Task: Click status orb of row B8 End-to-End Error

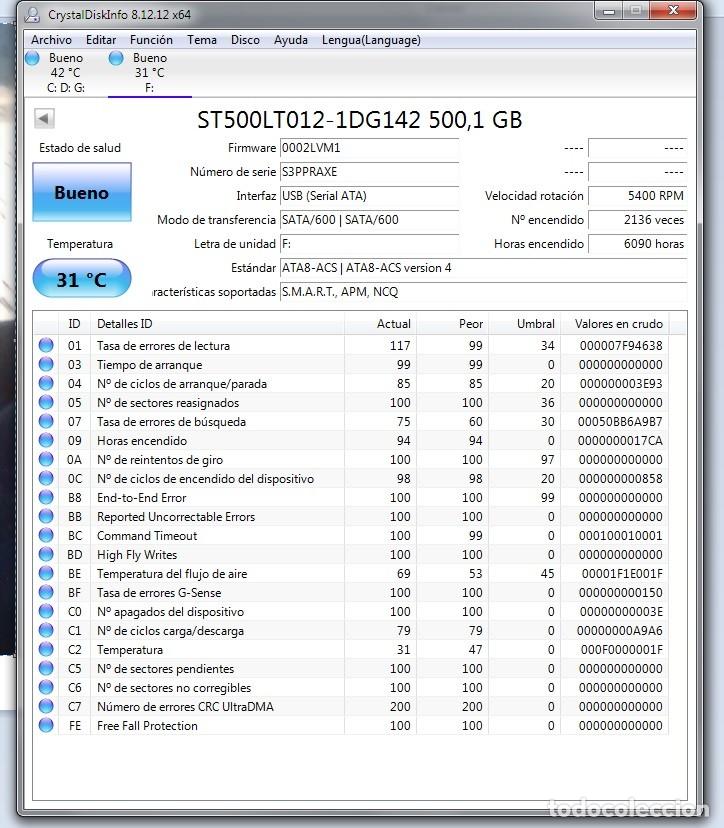Action: pyautogui.click(x=46, y=497)
